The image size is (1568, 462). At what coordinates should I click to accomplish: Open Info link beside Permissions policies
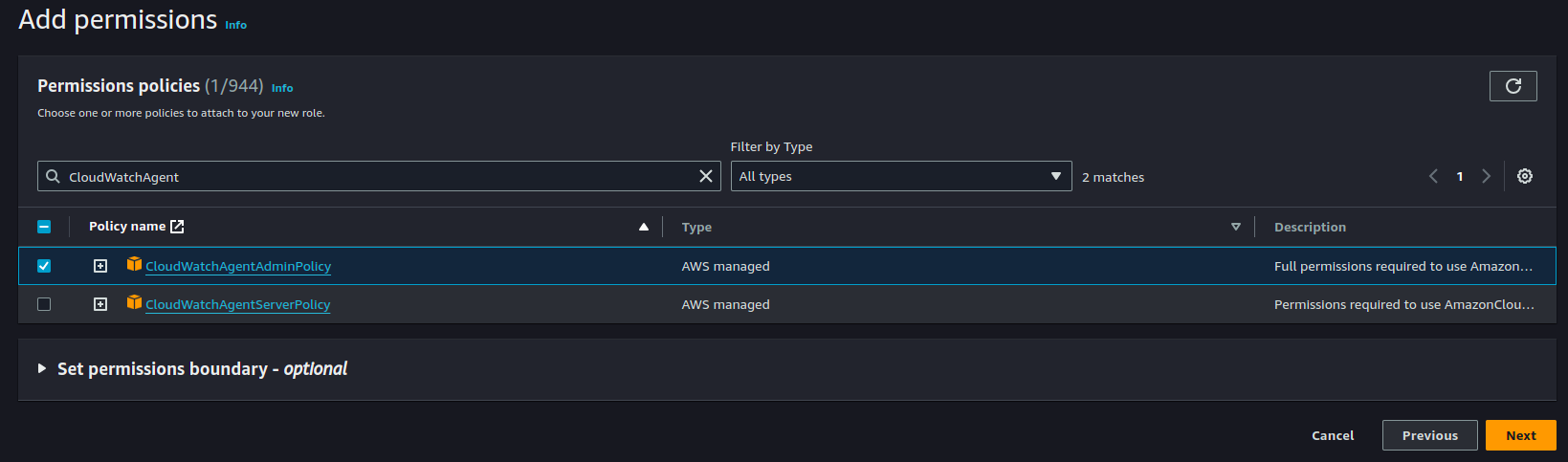pos(282,88)
